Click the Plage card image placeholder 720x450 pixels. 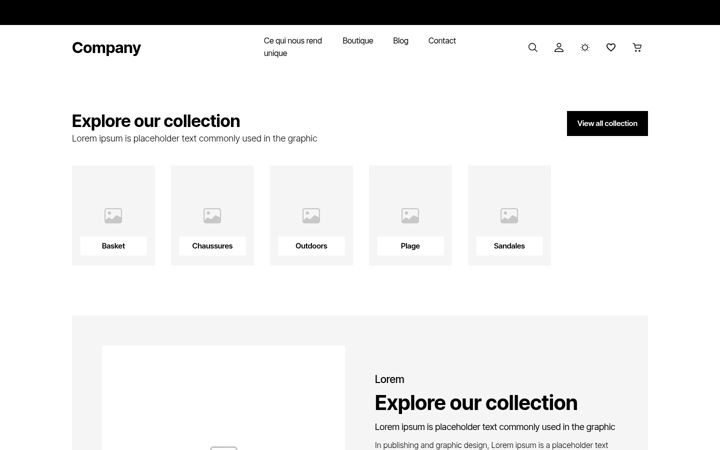click(410, 215)
